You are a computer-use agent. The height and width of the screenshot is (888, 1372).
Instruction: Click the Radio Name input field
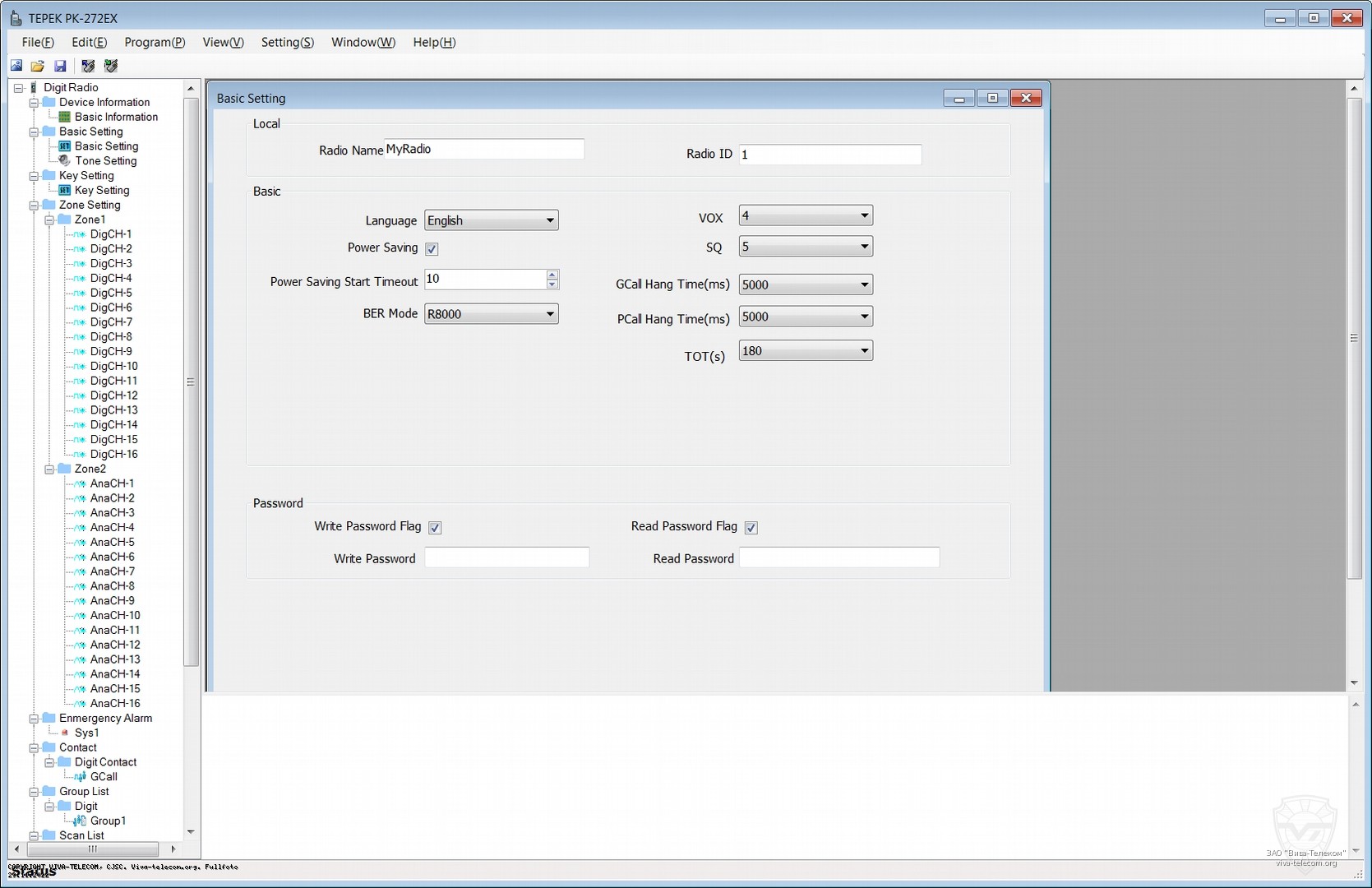[x=484, y=150]
